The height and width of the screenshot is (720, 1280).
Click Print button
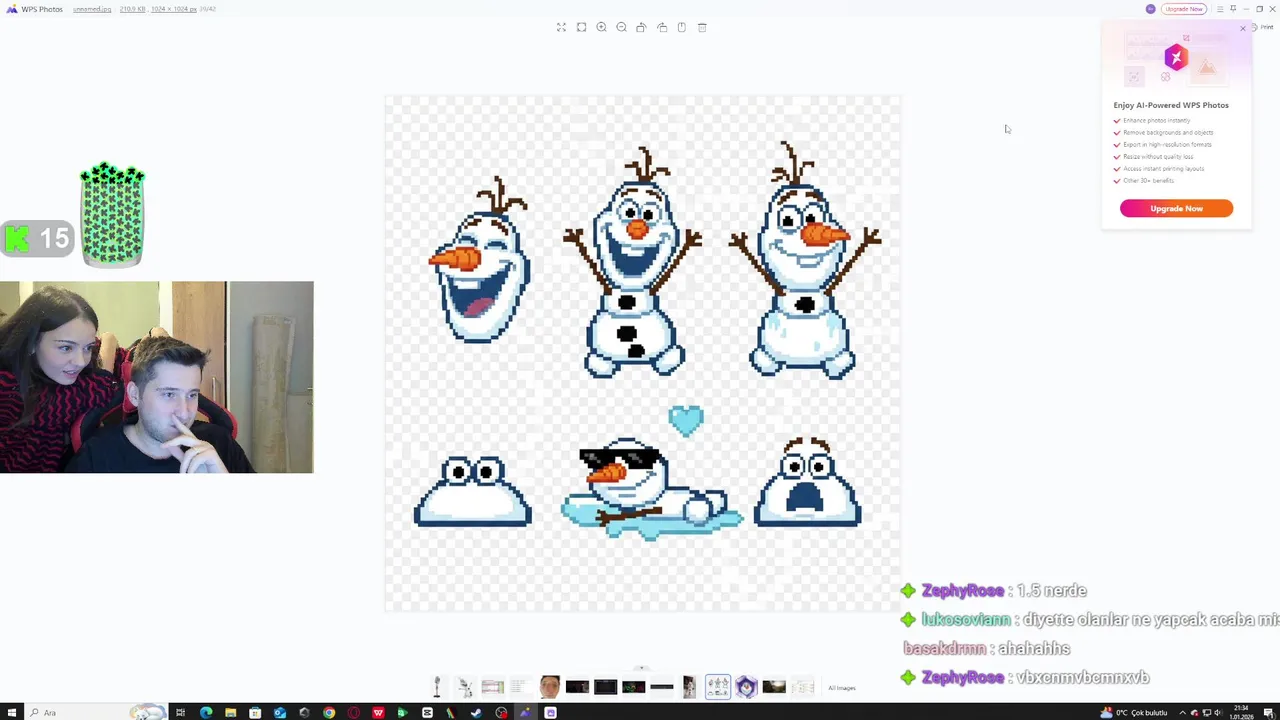tap(1263, 27)
